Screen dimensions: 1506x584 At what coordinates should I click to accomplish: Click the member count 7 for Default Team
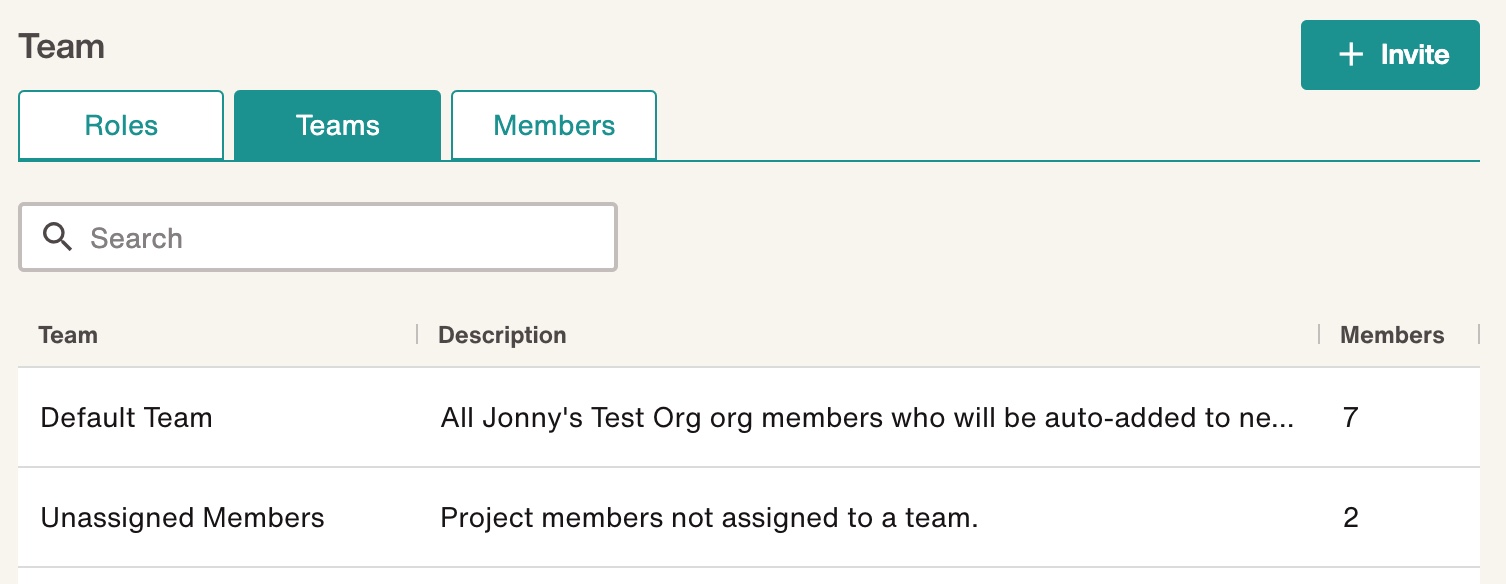[x=1350, y=418]
